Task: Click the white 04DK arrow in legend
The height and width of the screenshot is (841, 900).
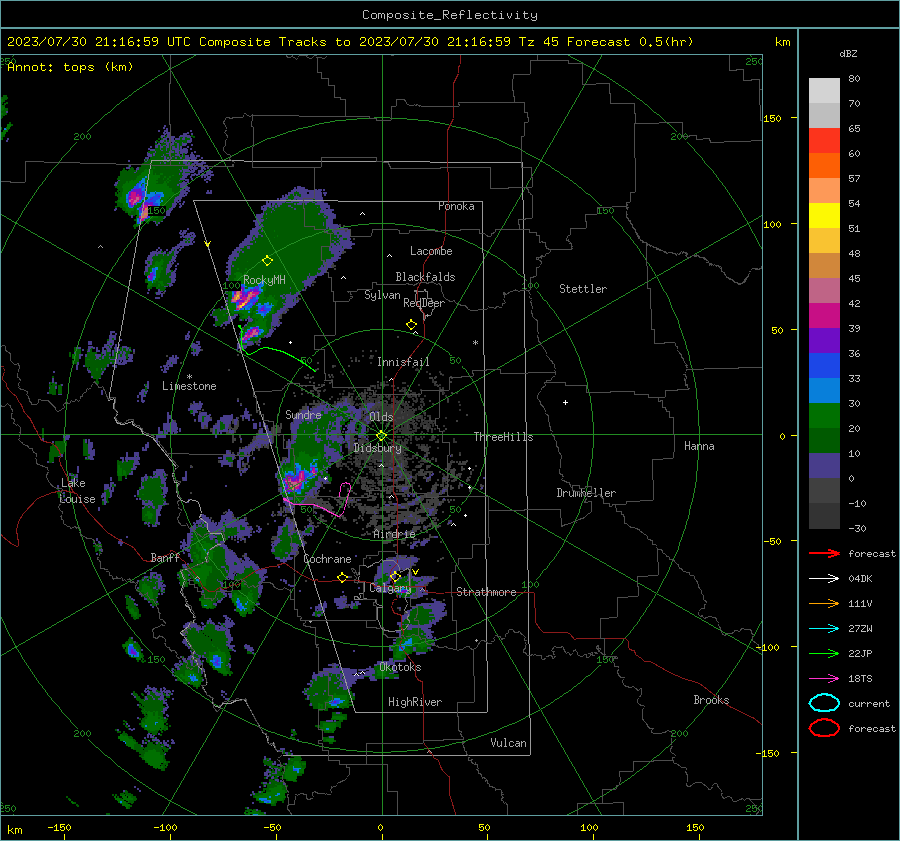Action: tap(824, 579)
